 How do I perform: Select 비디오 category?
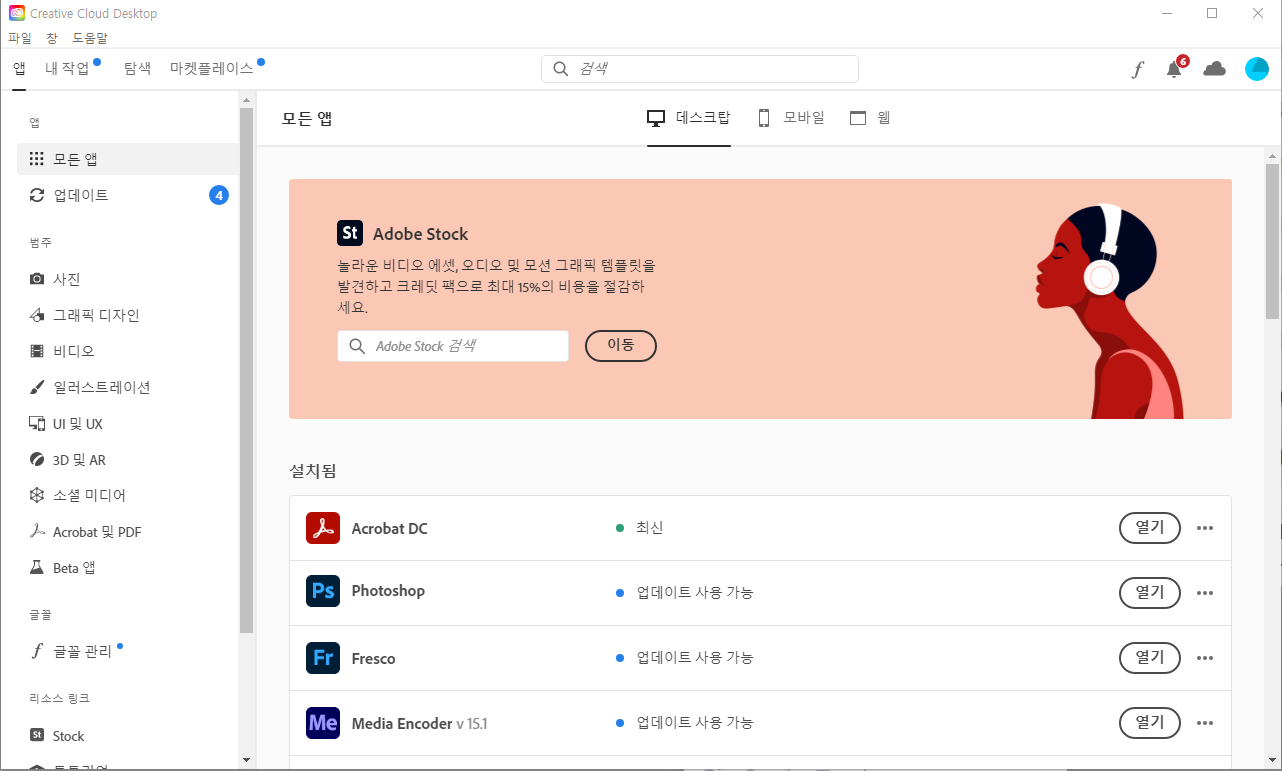pyautogui.click(x=127, y=351)
